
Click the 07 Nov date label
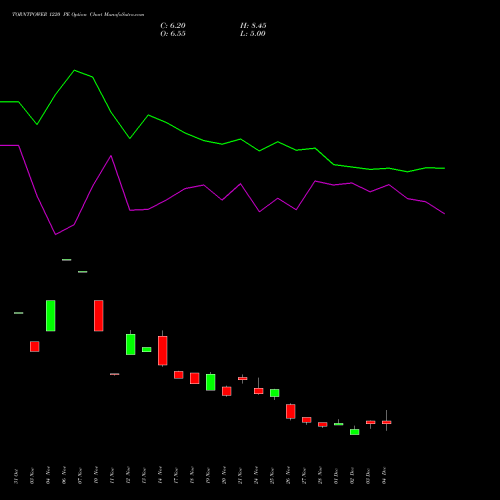point(80,476)
